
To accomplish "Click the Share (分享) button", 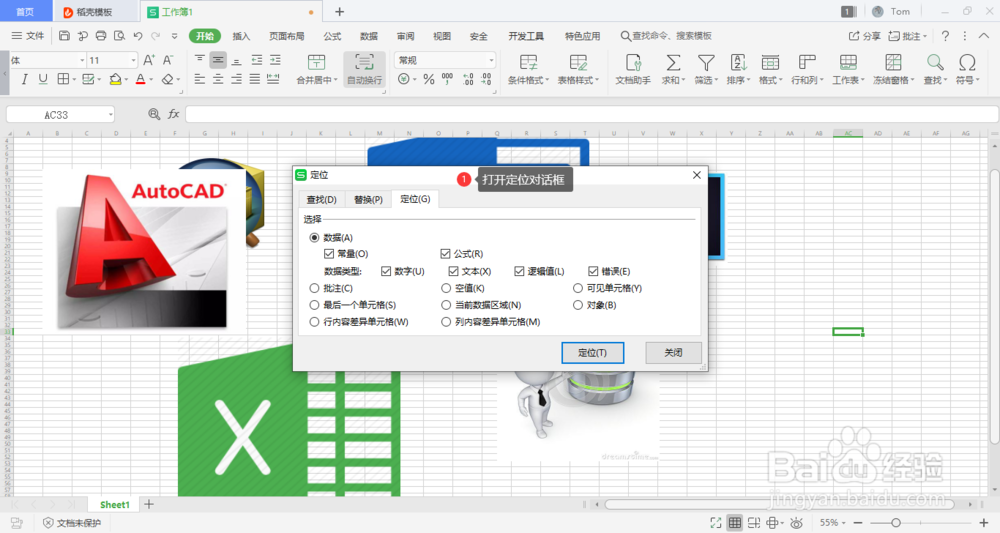I will [864, 36].
